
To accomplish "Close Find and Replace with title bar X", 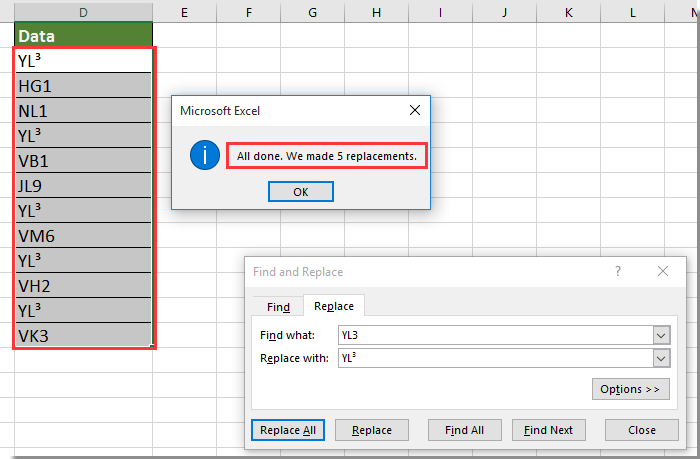I will click(663, 271).
